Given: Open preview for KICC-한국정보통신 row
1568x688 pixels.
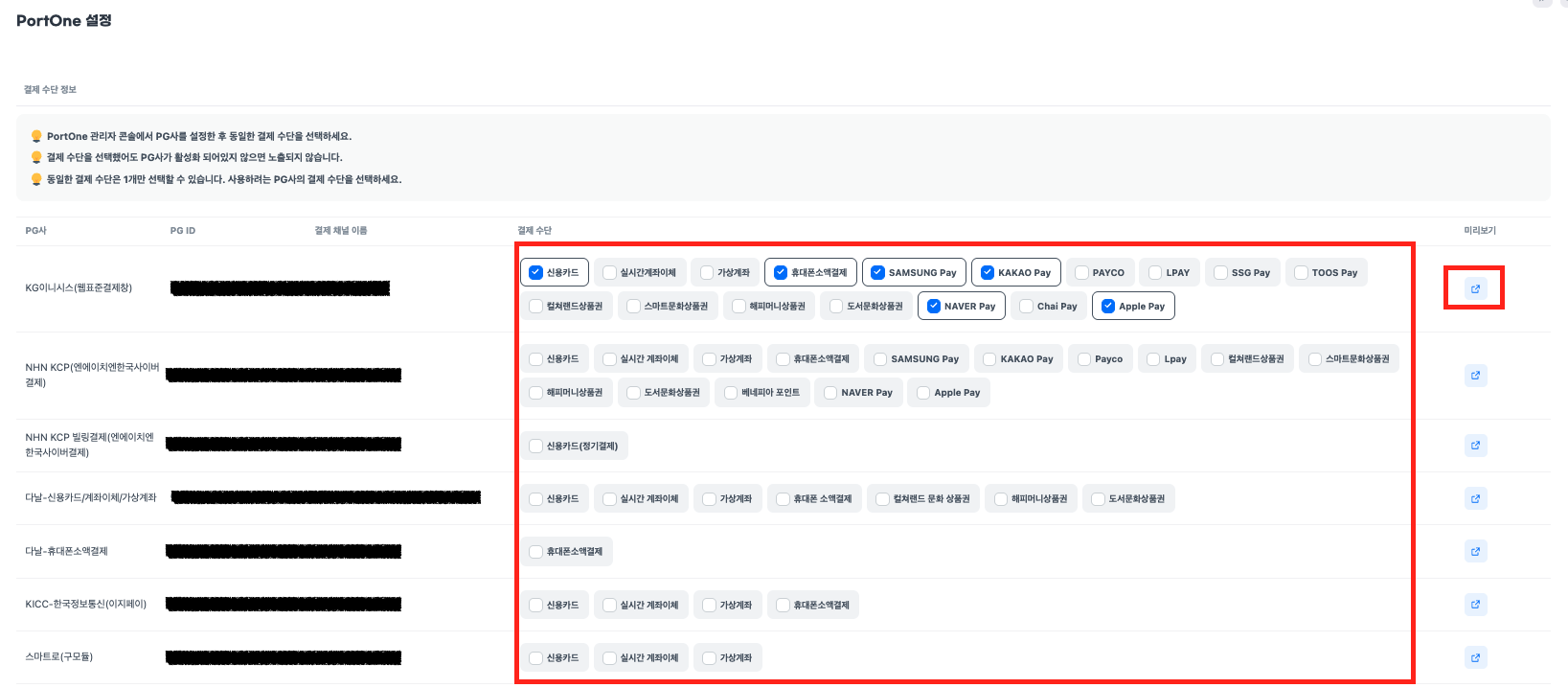Looking at the screenshot, I should (x=1475, y=605).
